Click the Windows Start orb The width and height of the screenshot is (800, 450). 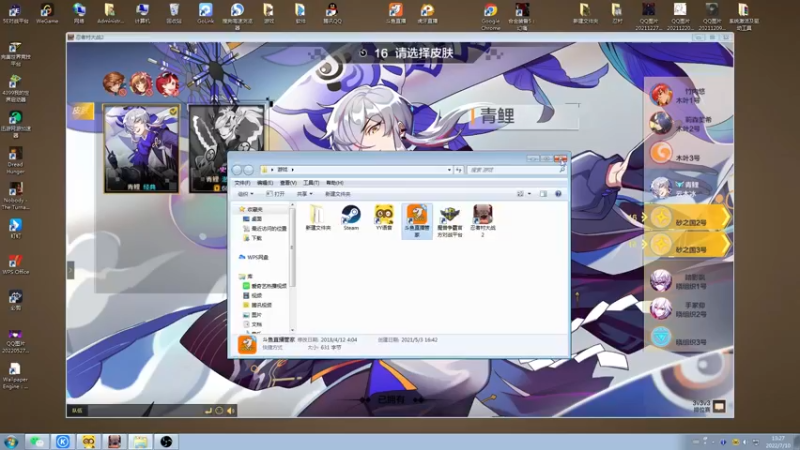[11, 442]
